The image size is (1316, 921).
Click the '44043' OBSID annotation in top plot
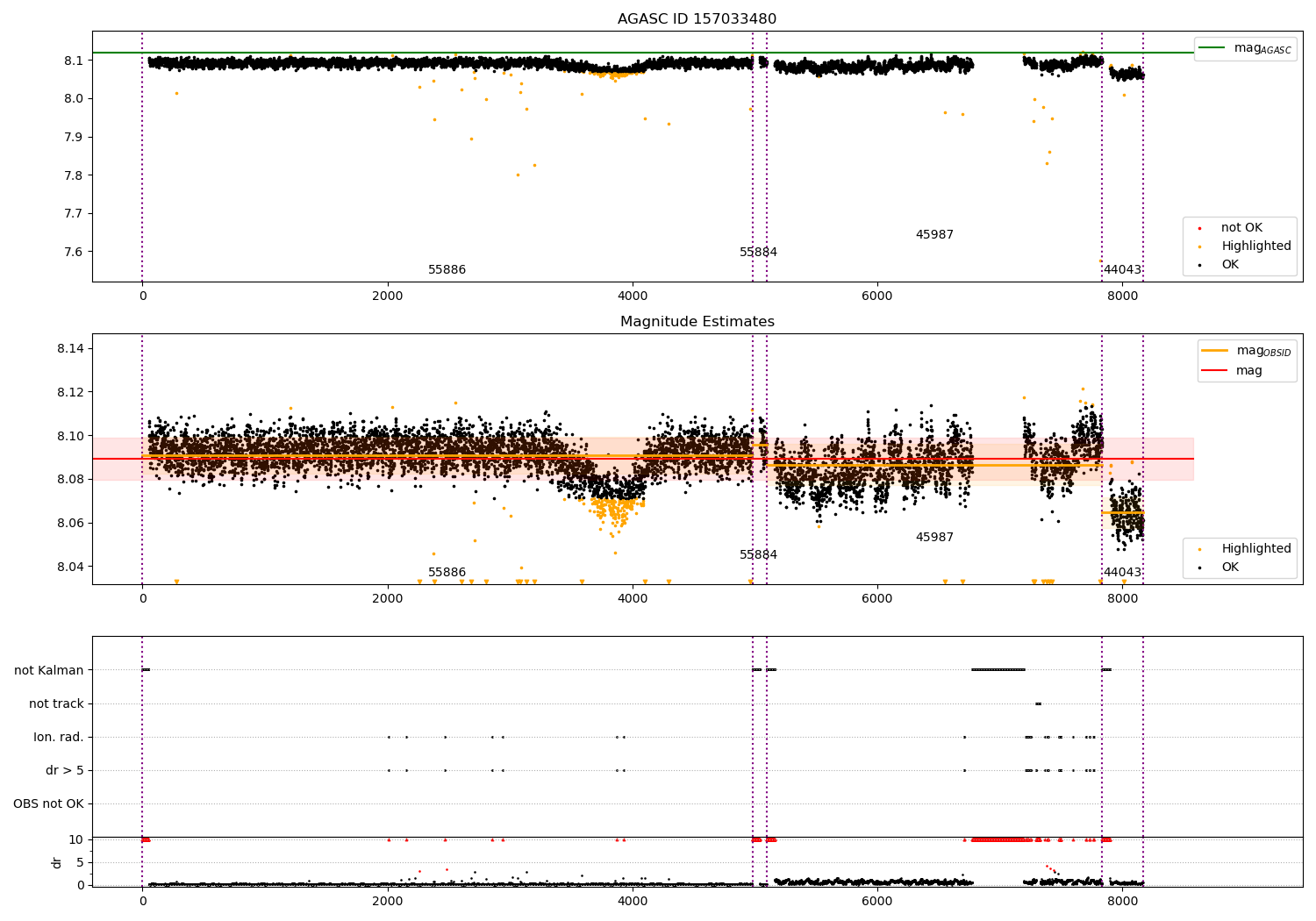point(1122,270)
